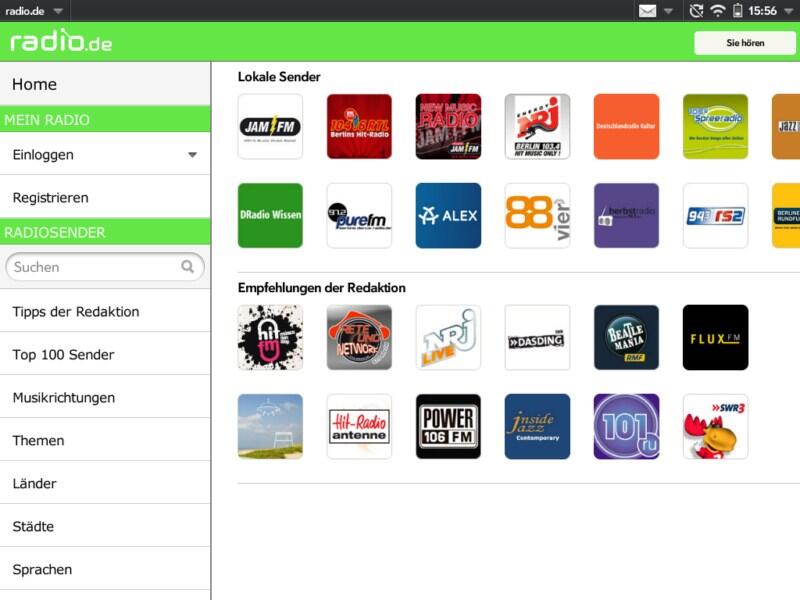The image size is (800, 600).
Task: Open the system menu arrow beside the clock
Action: [789, 11]
